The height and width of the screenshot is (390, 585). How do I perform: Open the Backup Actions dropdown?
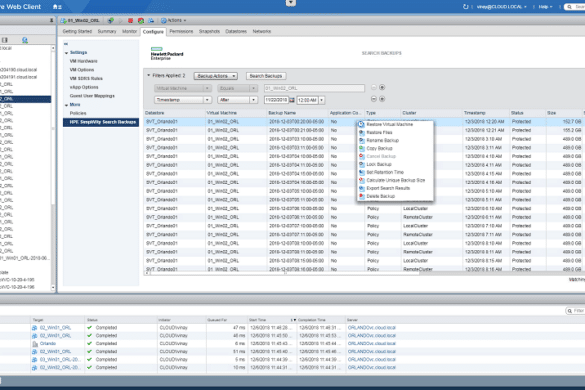[x=216, y=76]
